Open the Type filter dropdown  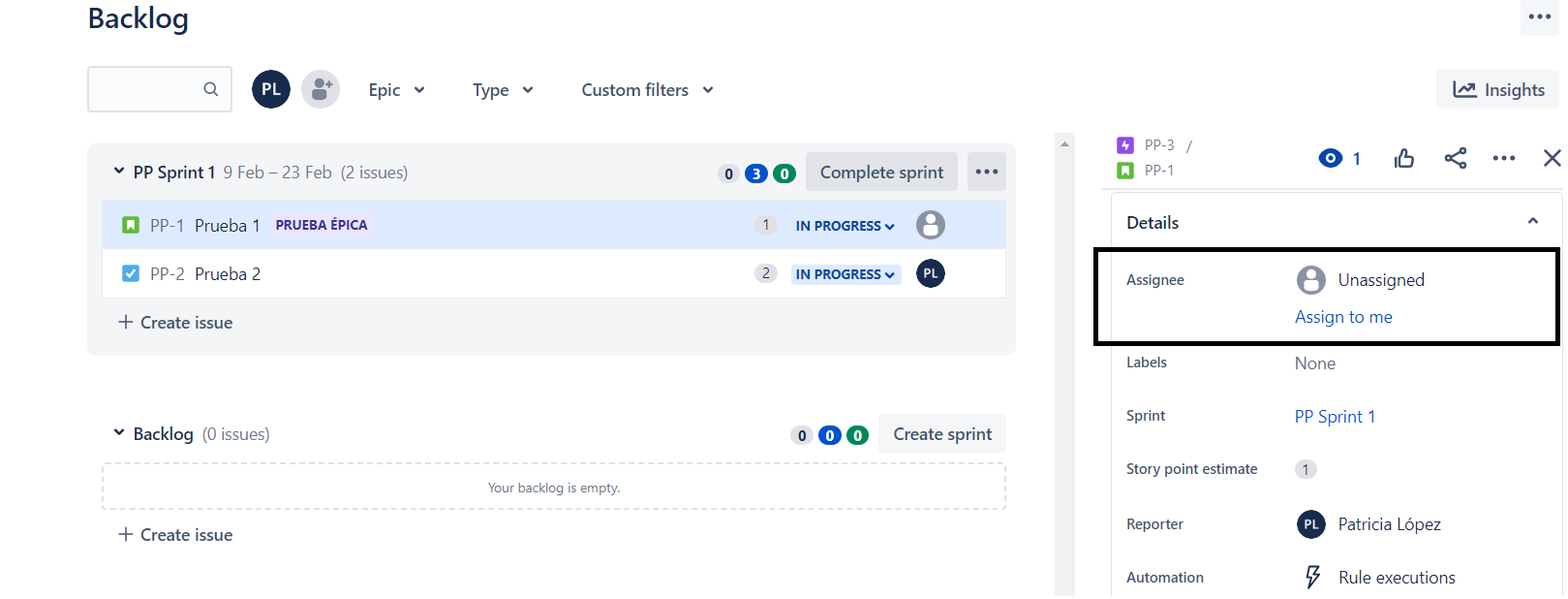pos(502,90)
